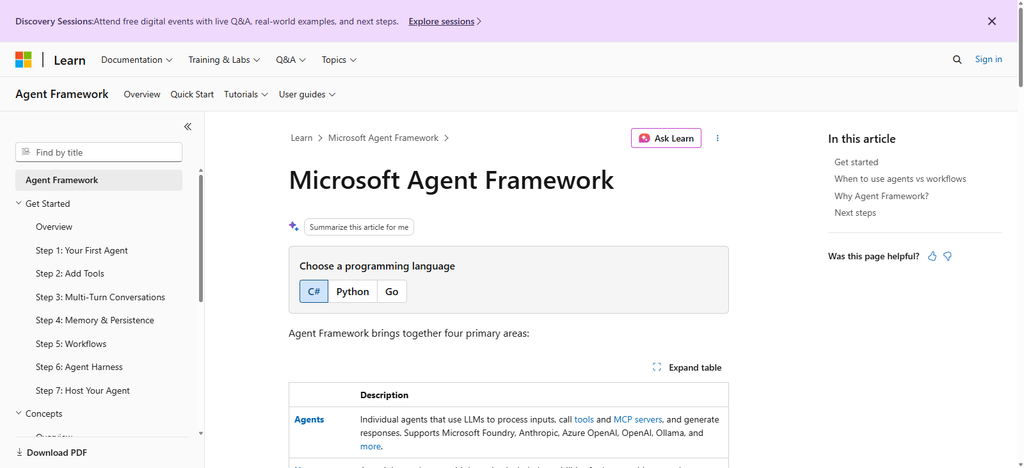Select C# programming language
This screenshot has width=1024, height=468.
pos(313,292)
